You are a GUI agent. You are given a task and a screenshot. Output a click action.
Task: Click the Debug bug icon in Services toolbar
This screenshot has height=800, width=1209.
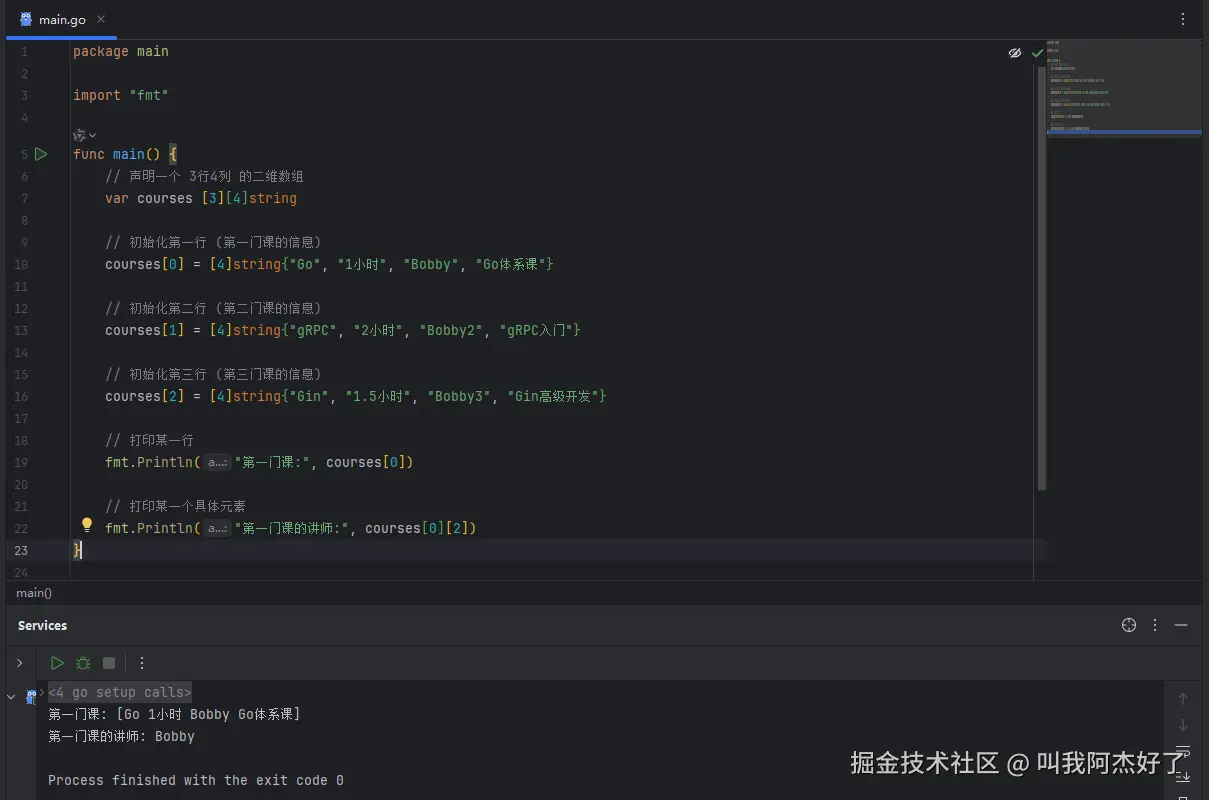click(x=83, y=663)
